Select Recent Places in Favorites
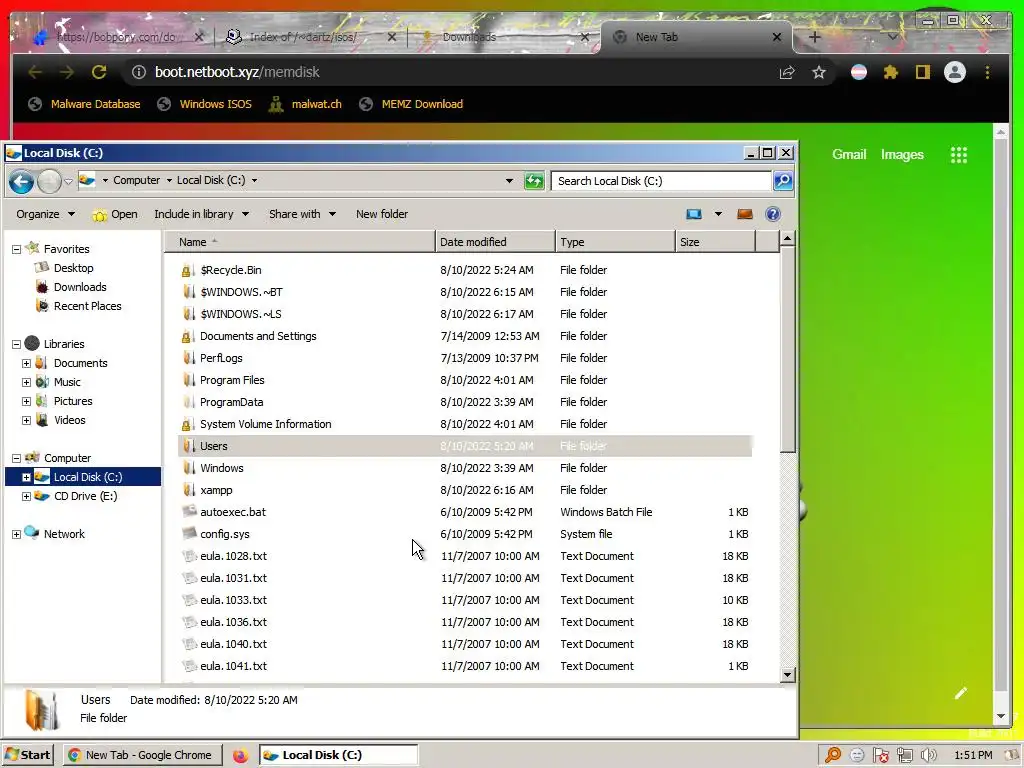Viewport: 1024px width, 768px height. (88, 306)
